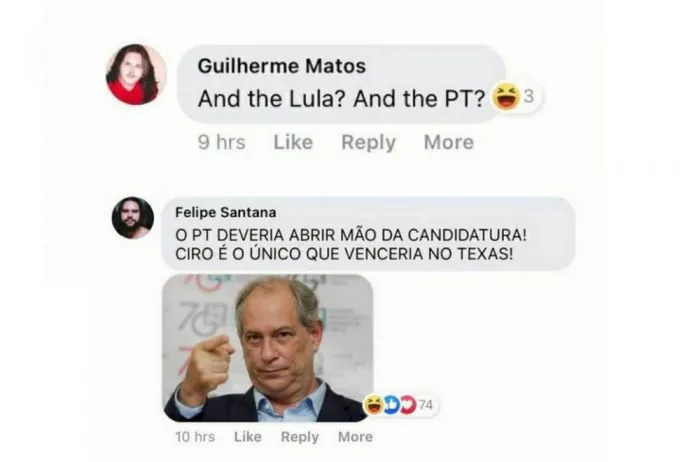Image resolution: width=700 pixels, height=462 pixels.
Task: Click the 9 hrs timestamp
Action: point(221,142)
